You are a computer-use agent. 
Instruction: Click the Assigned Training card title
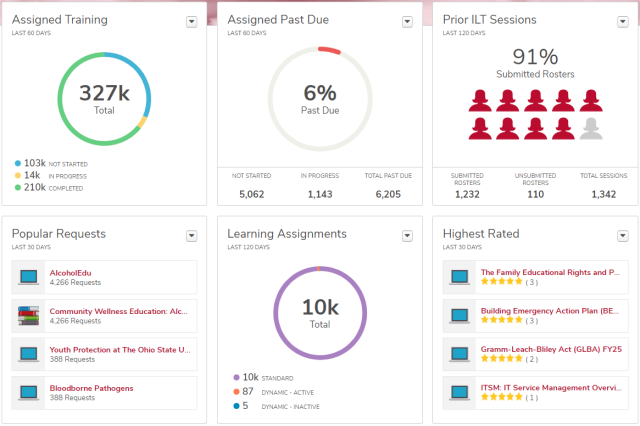pyautogui.click(x=60, y=20)
